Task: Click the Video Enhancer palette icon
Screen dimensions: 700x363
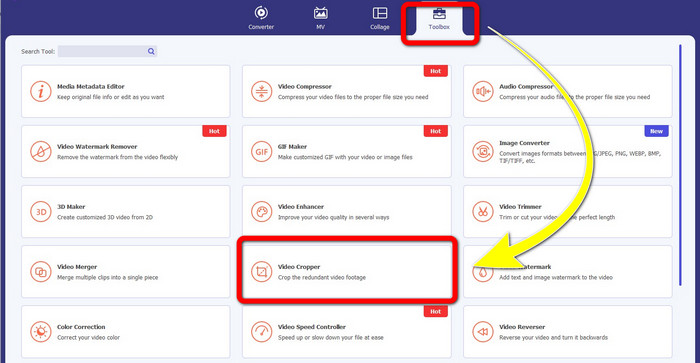Action: coord(262,212)
